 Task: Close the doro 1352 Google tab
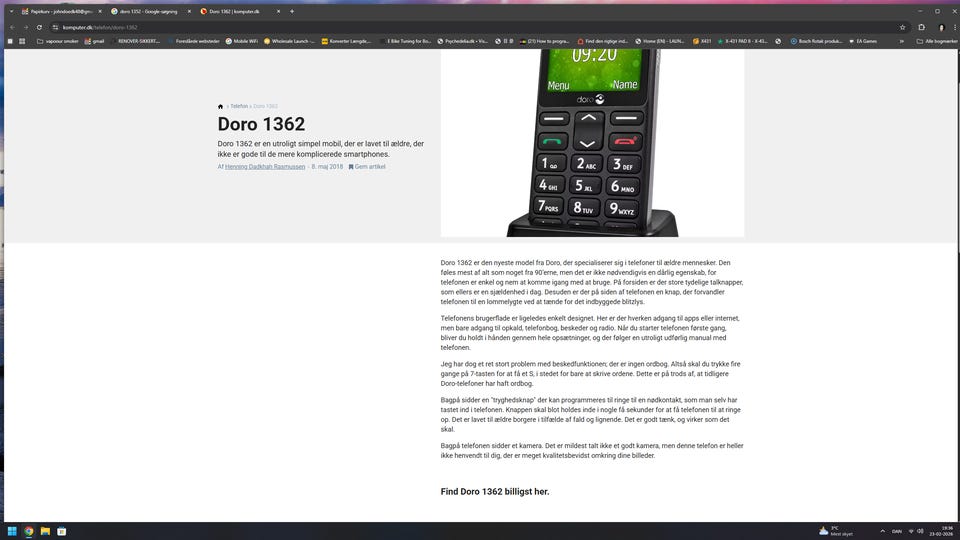coord(189,11)
